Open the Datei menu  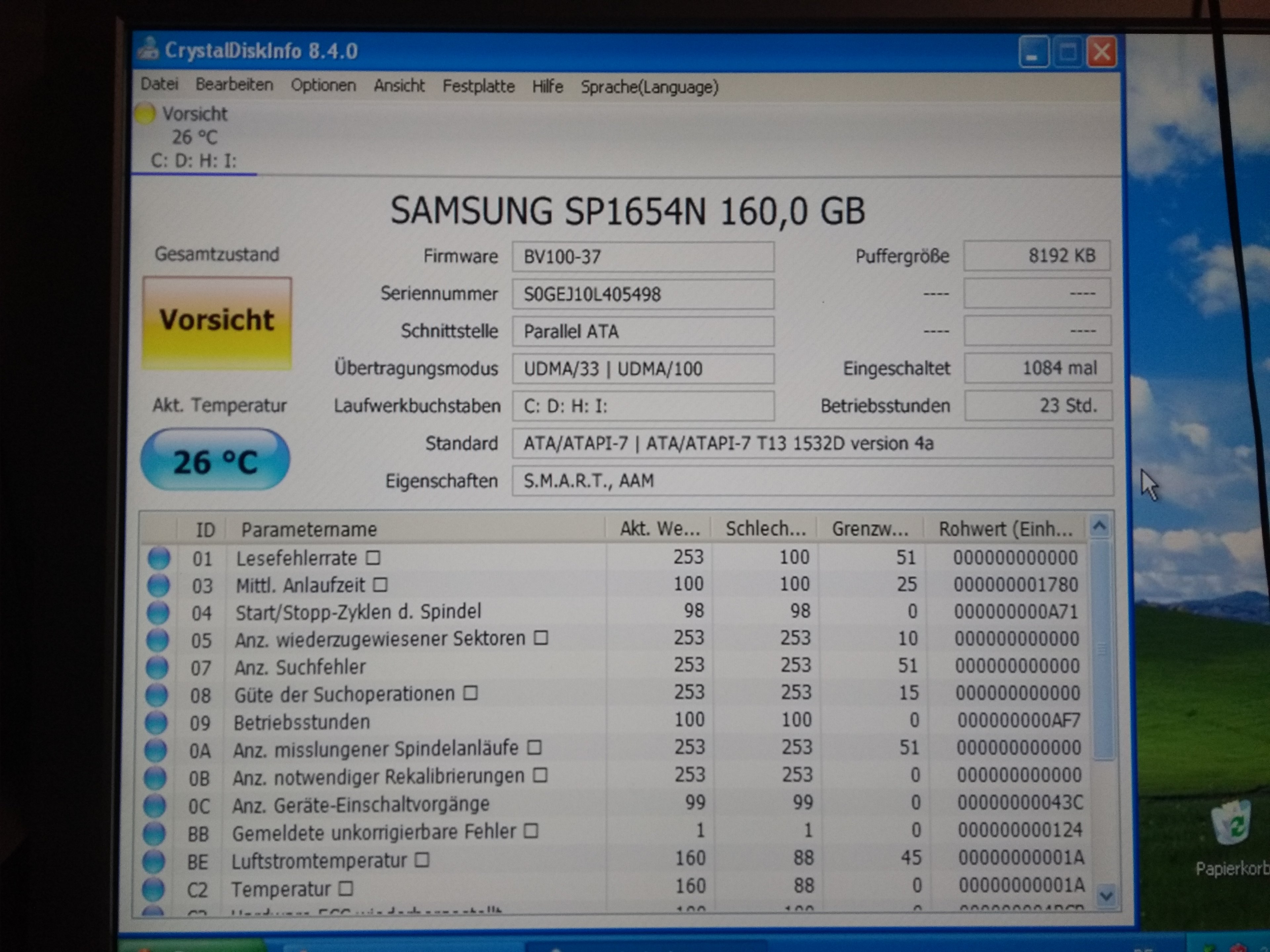(x=159, y=84)
